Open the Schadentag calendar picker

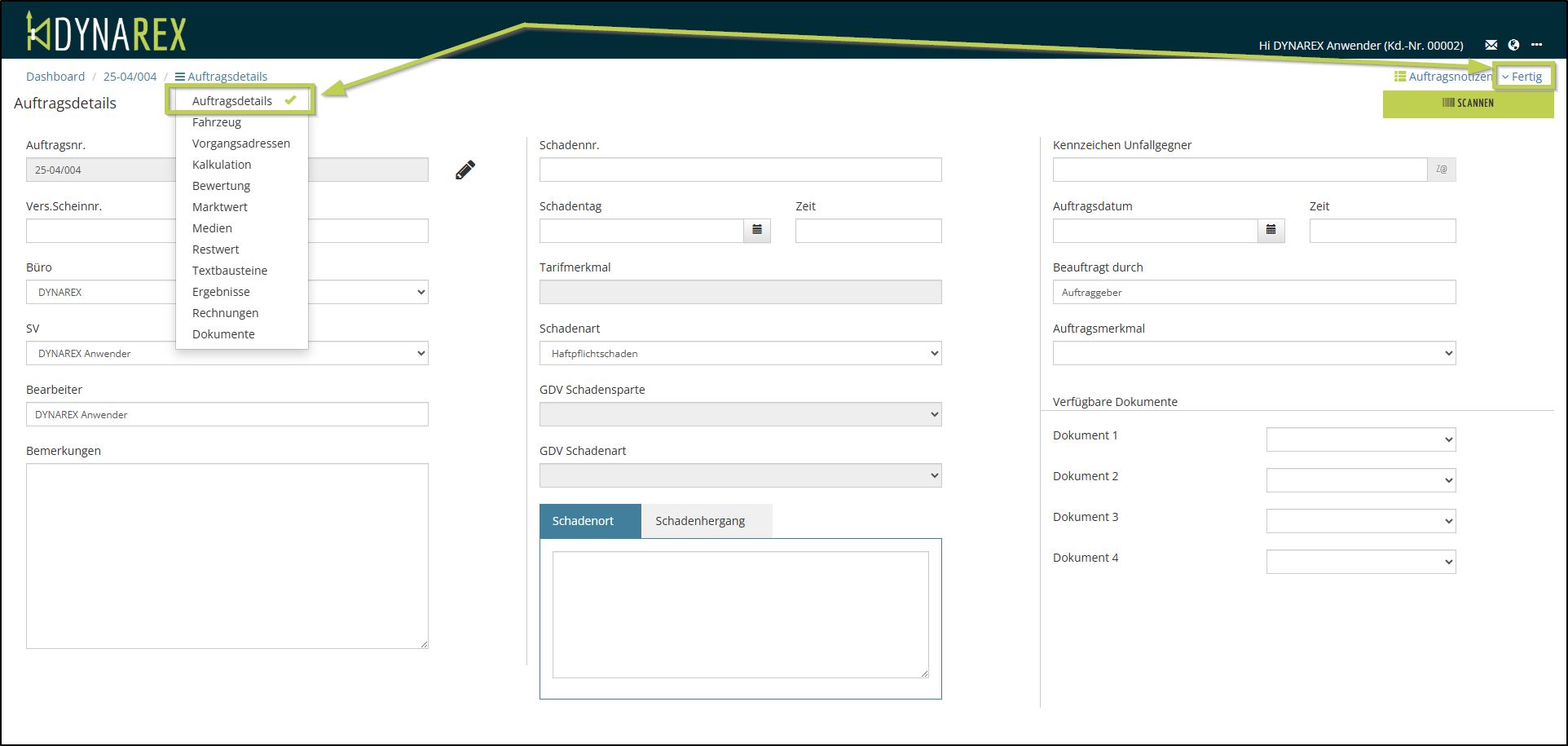point(756,231)
